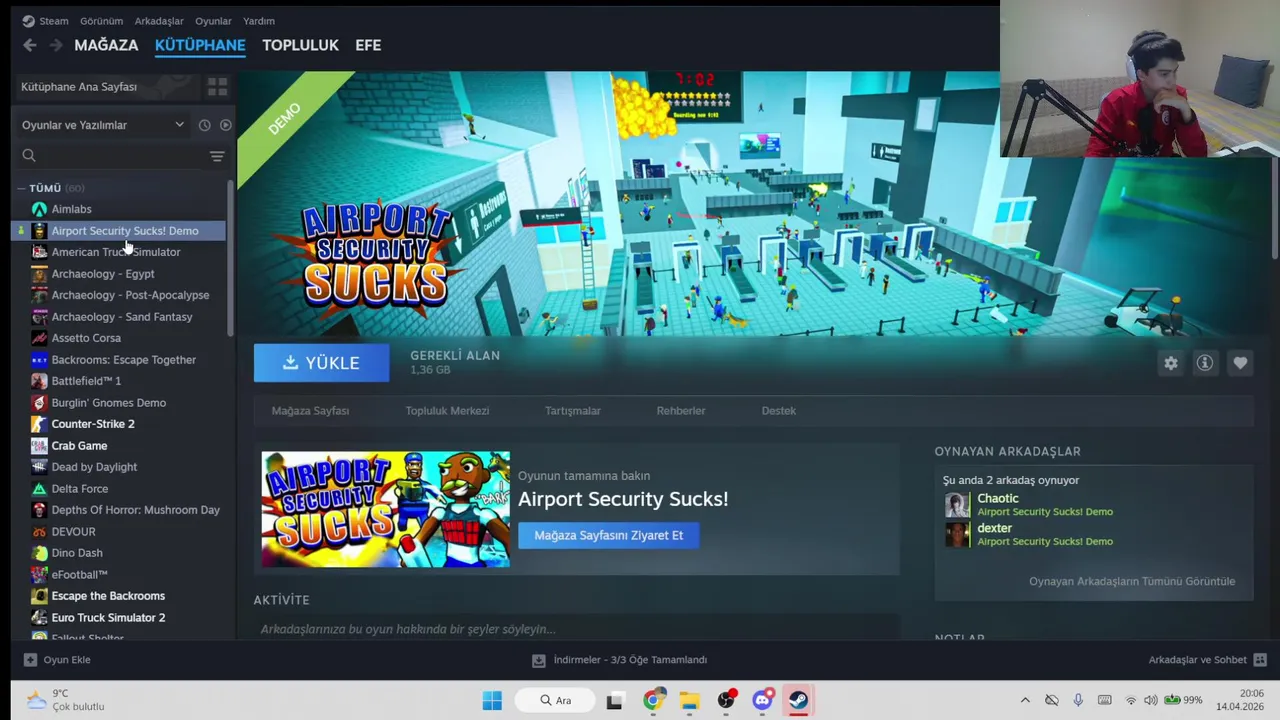Click the activity comment input field
The image size is (1280, 720).
tap(577, 629)
